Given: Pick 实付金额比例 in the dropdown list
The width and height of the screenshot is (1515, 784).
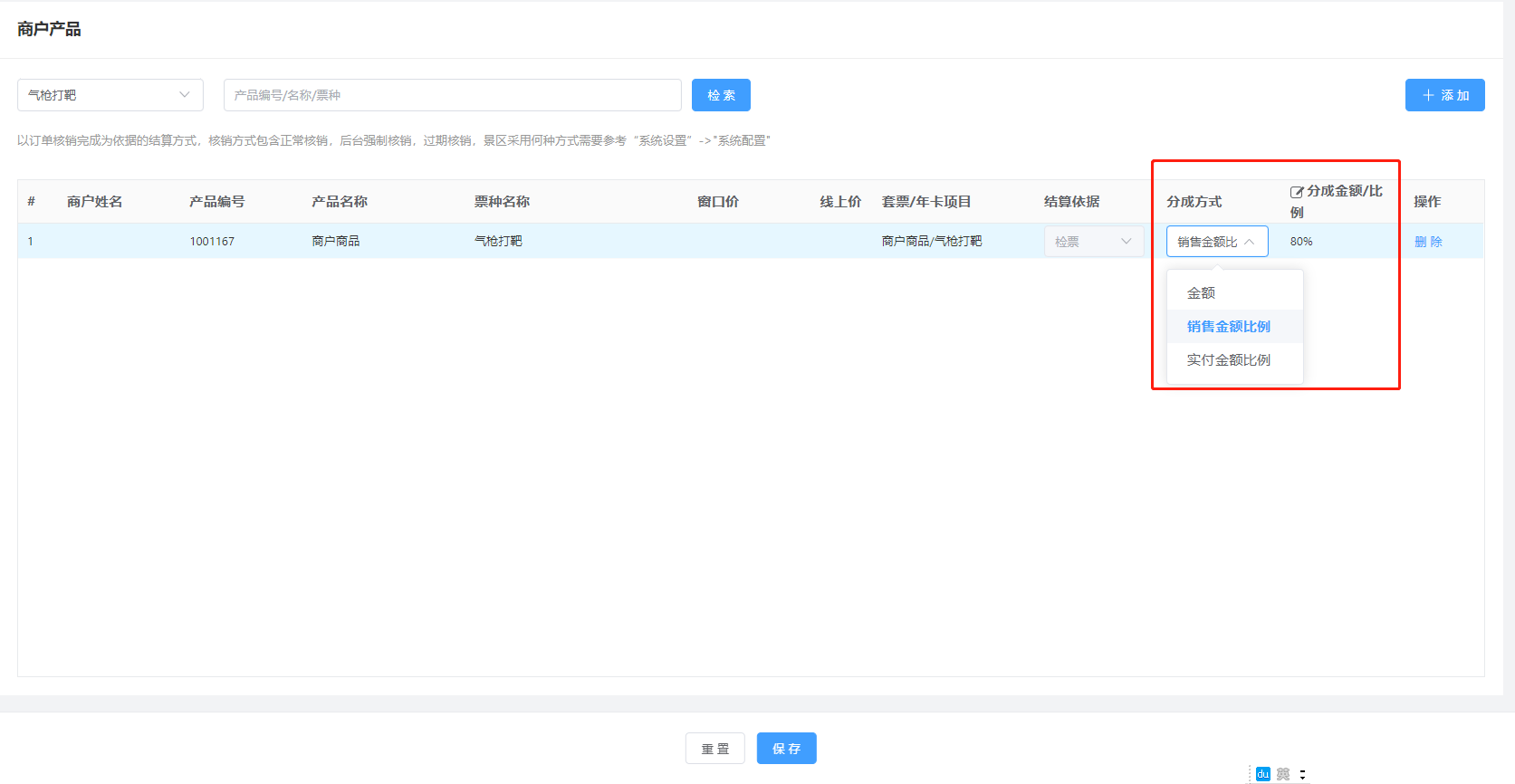Looking at the screenshot, I should click(1228, 360).
